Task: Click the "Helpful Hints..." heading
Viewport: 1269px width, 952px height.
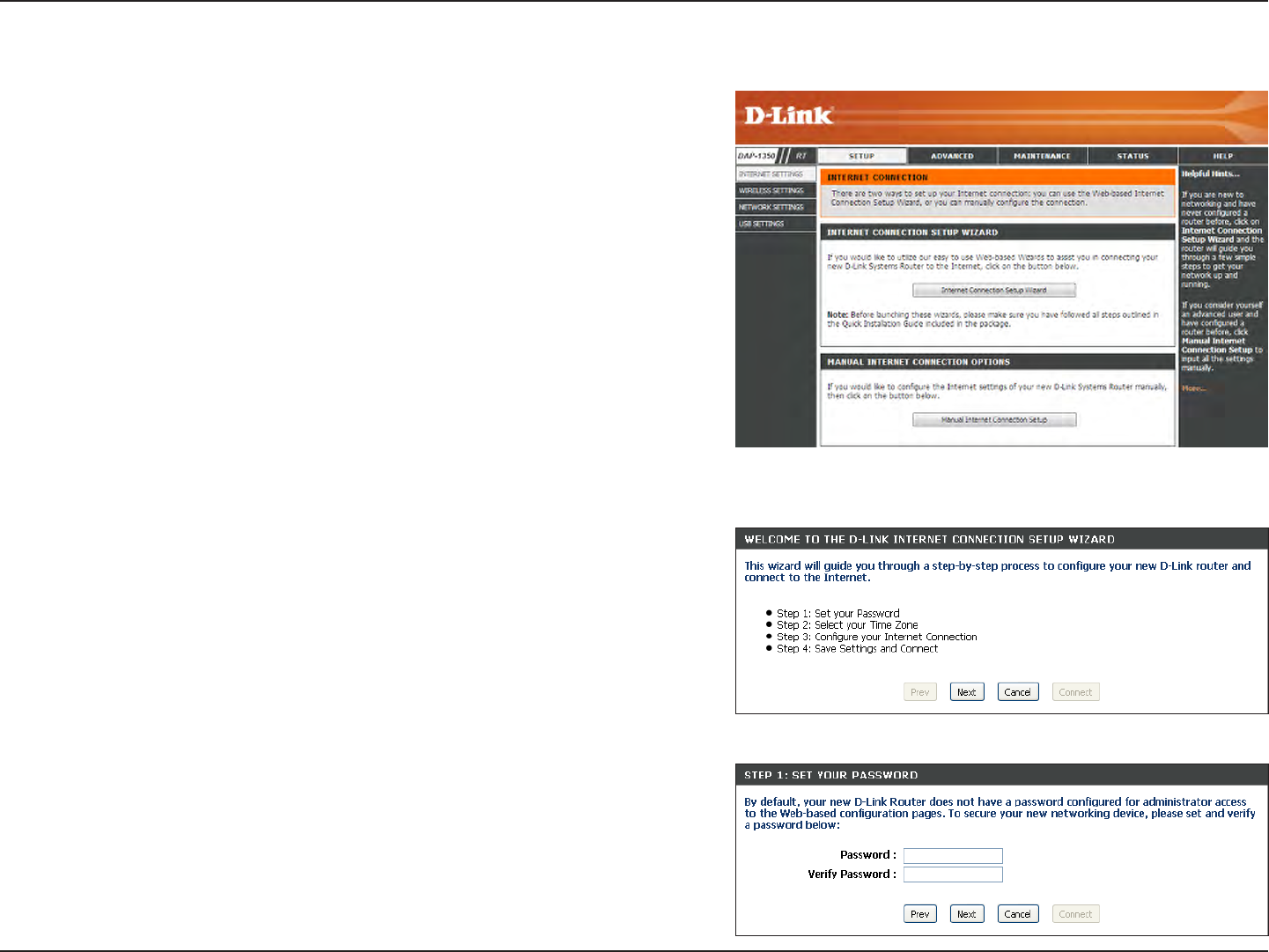Action: pyautogui.click(x=1210, y=174)
